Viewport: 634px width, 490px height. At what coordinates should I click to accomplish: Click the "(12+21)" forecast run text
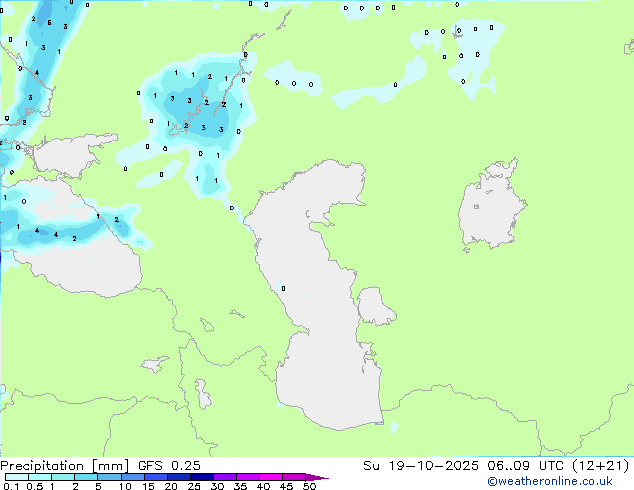point(601,466)
